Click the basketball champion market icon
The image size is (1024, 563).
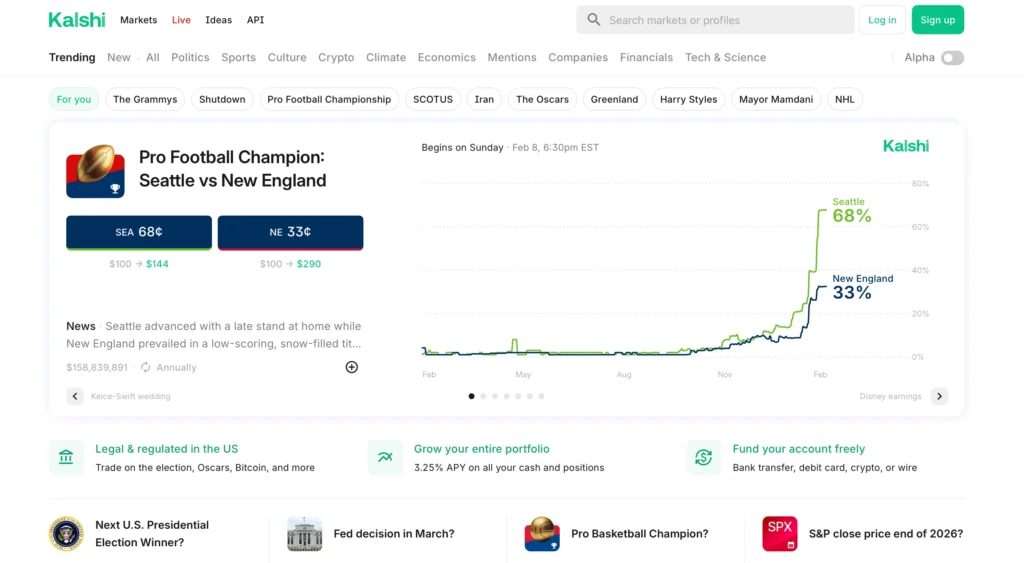[x=542, y=534]
